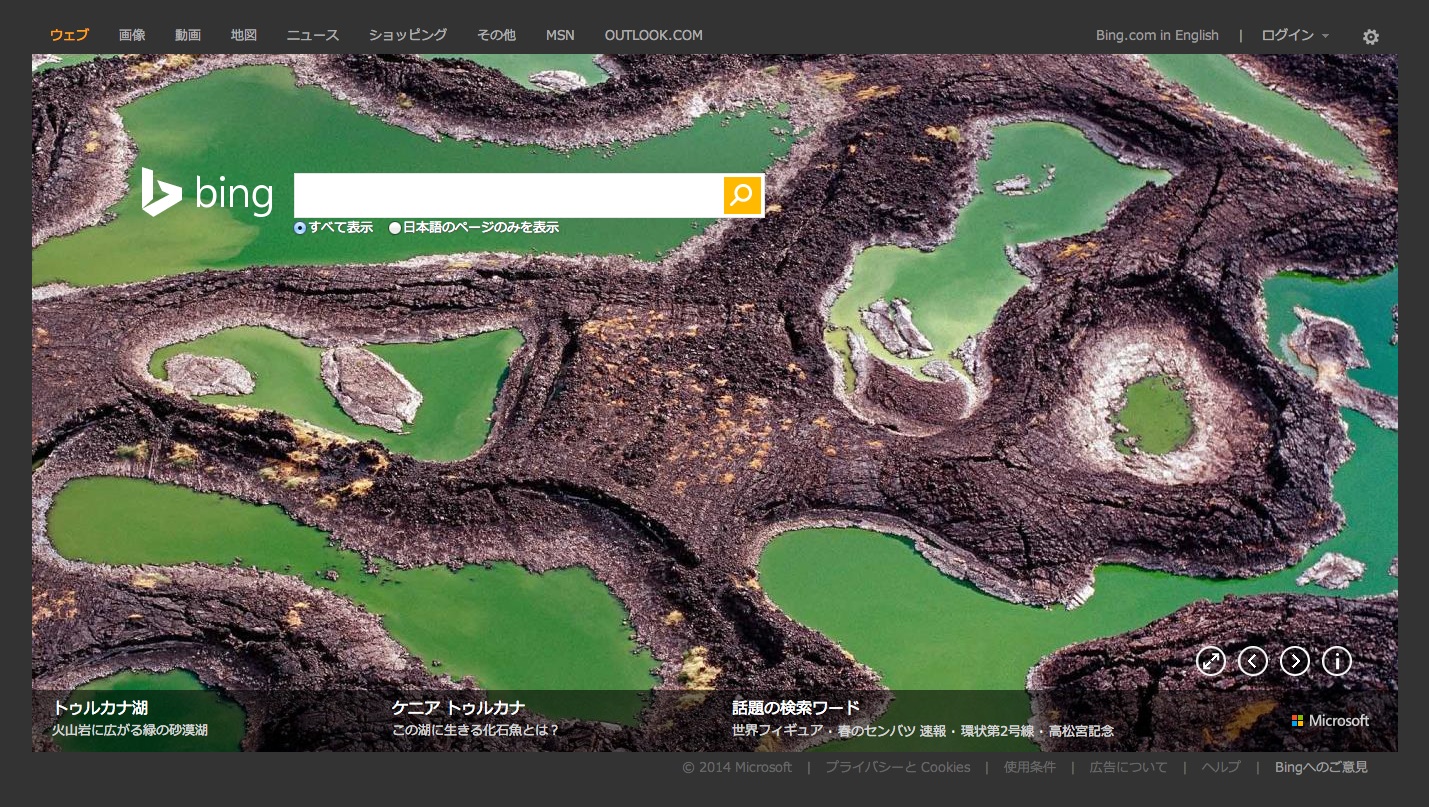1429x807 pixels.
Task: Click the orange search magnifier button
Action: [742, 195]
